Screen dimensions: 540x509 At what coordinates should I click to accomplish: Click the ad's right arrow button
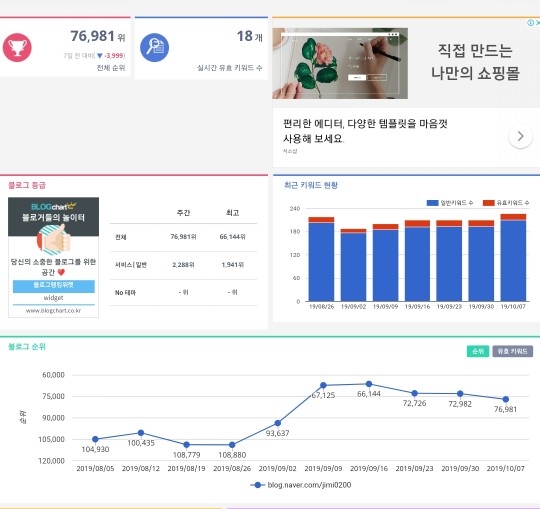520,136
